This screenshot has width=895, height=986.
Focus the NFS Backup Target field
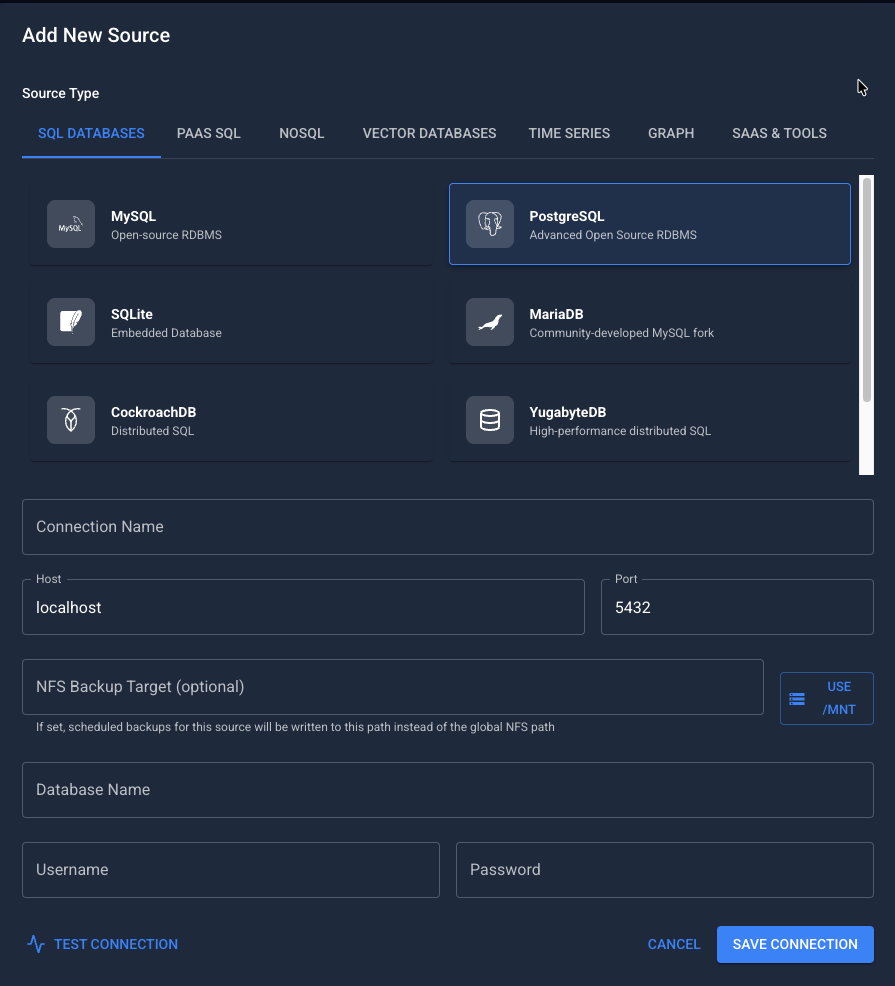coord(393,687)
